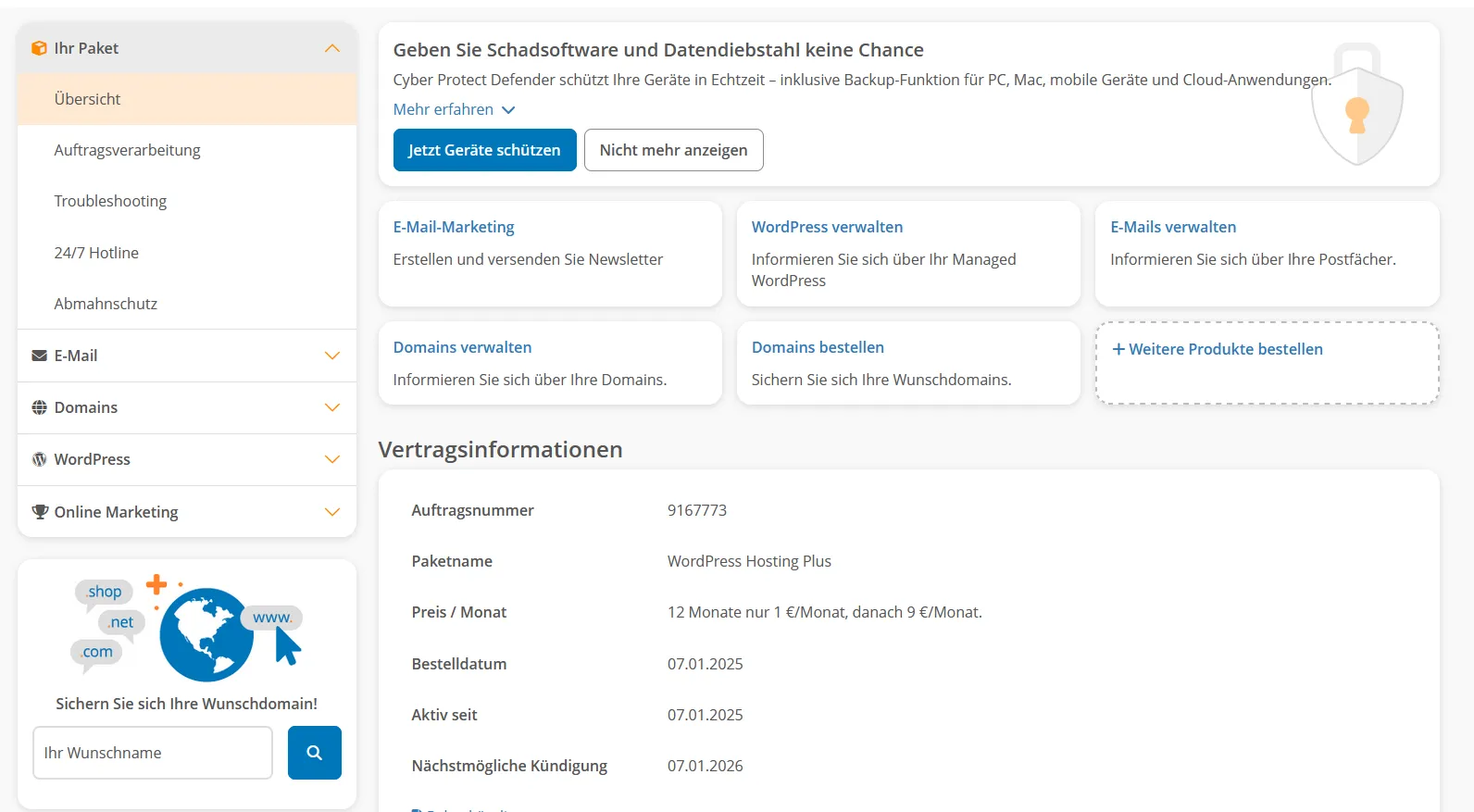Click the Cyber Protect Defender description text
This screenshot has width=1474, height=812.
click(x=862, y=80)
